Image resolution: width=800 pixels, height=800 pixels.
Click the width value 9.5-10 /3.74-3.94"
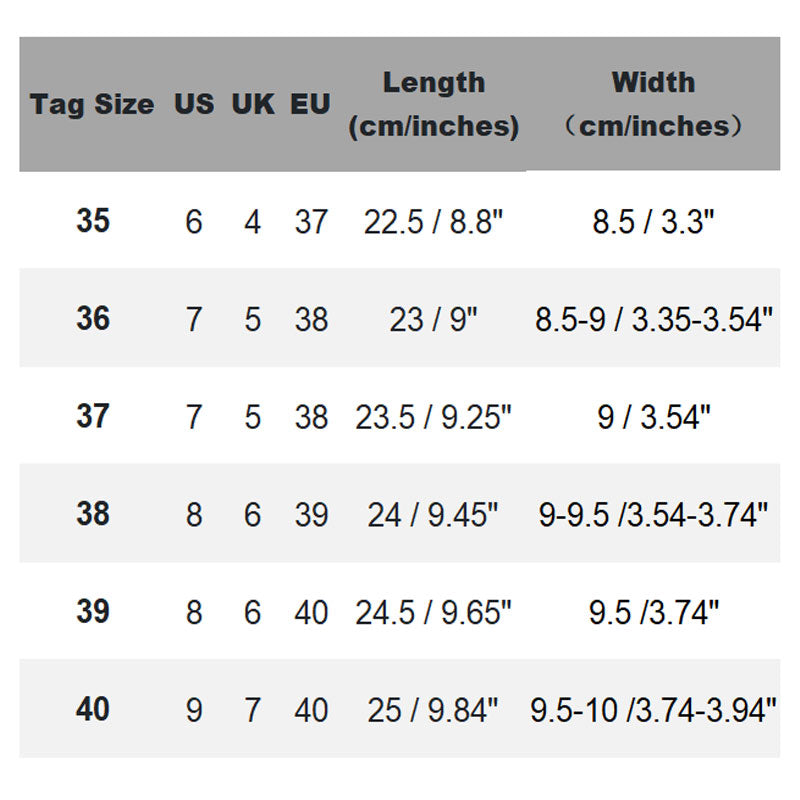653,709
